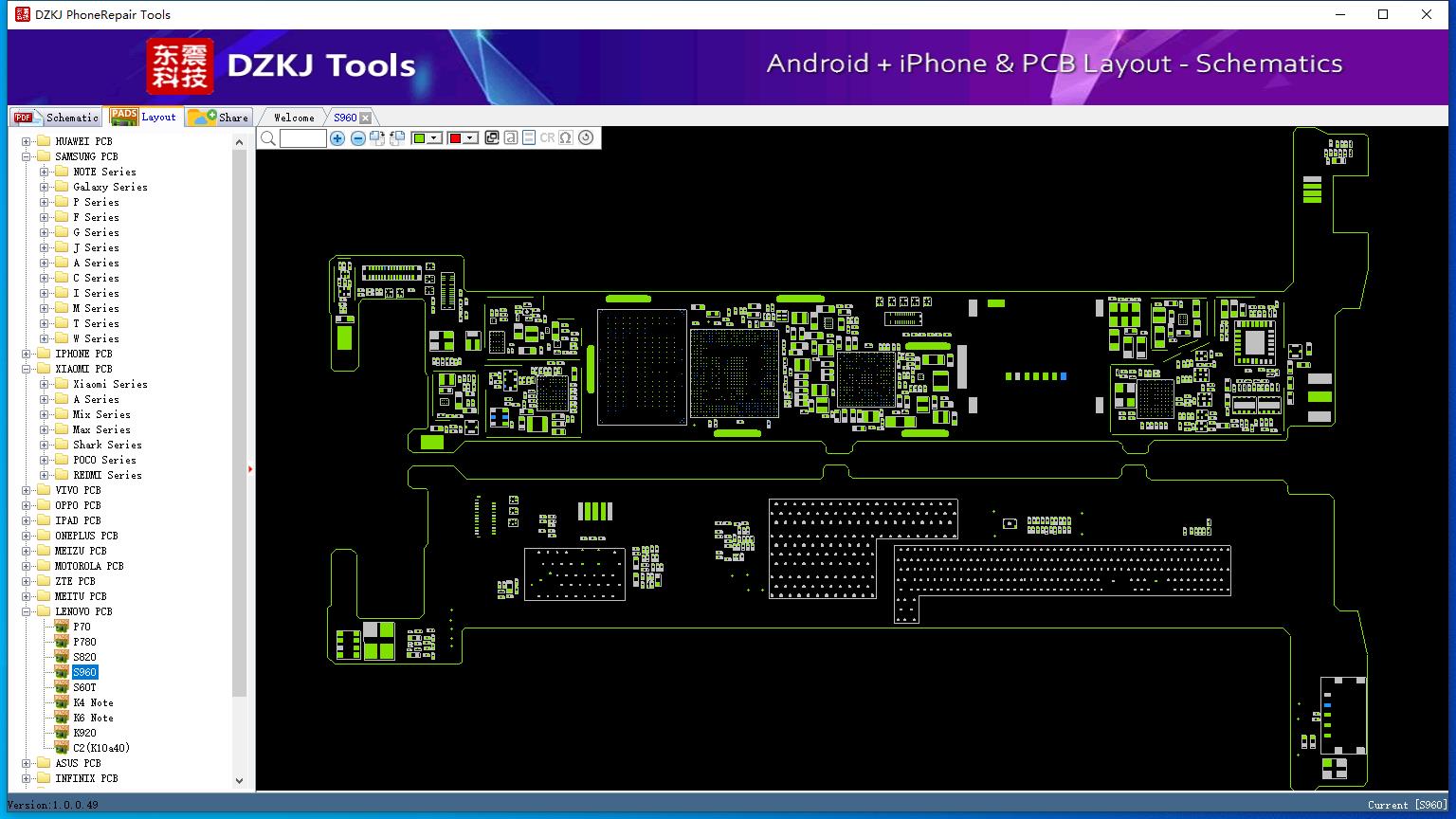Close the S960 tab

click(x=366, y=118)
